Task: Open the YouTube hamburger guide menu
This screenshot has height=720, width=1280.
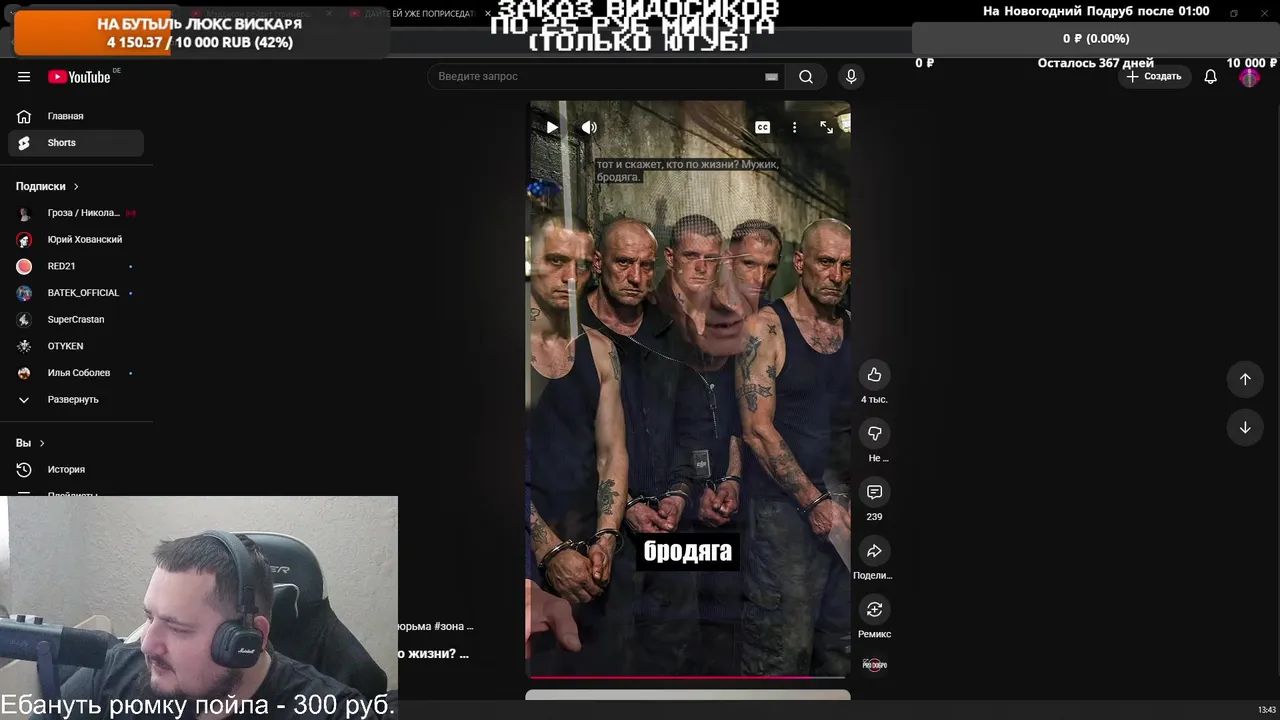Action: click(24, 77)
